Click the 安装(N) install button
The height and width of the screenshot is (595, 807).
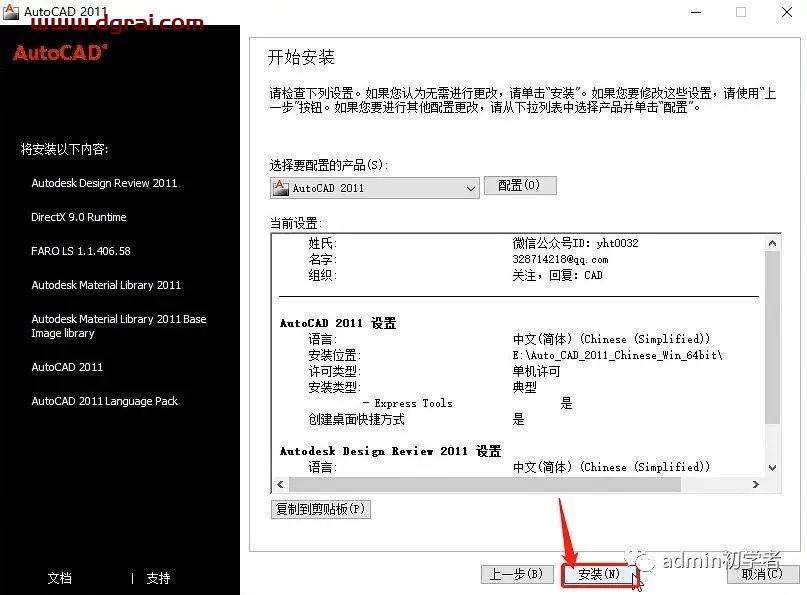click(x=599, y=574)
